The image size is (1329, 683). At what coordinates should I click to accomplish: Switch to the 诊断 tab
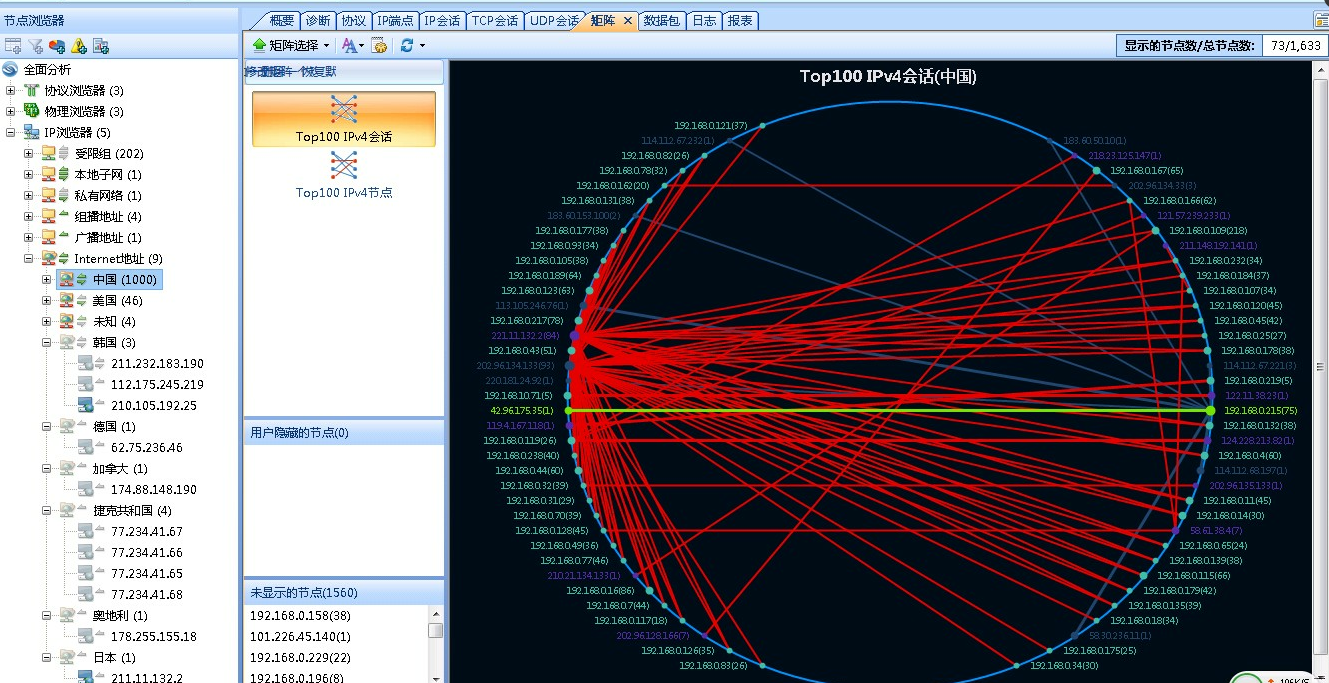pyautogui.click(x=318, y=20)
